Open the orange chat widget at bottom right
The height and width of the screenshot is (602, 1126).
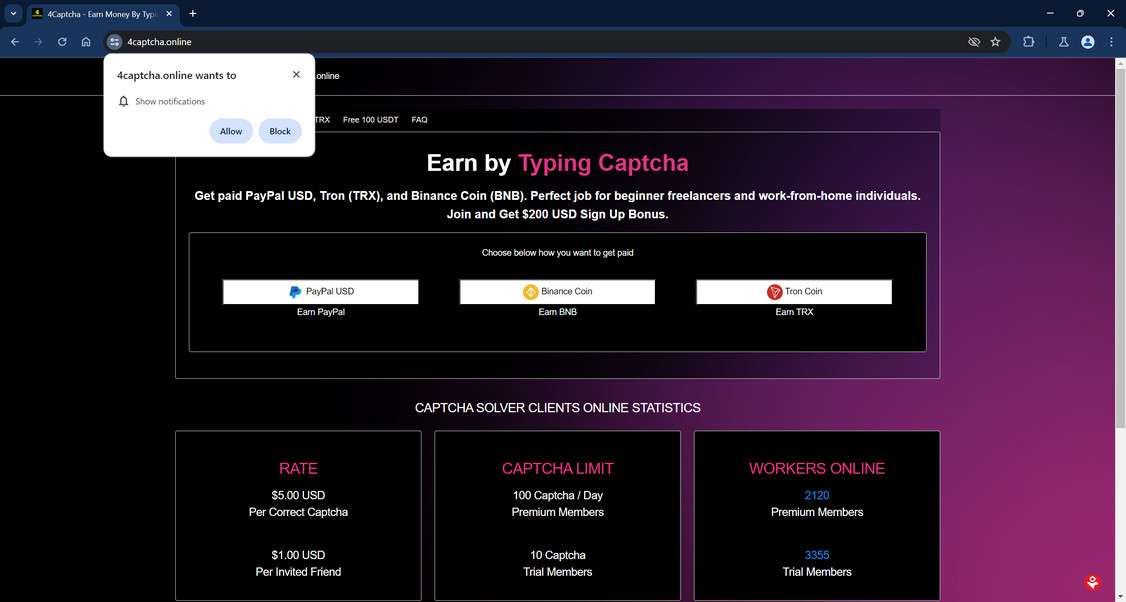coord(1092,581)
